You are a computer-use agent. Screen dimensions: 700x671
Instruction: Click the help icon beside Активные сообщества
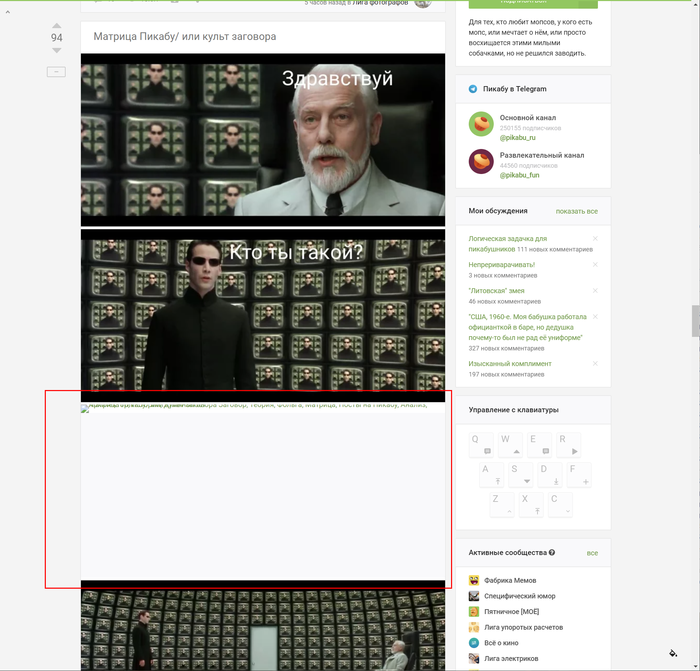click(552, 552)
